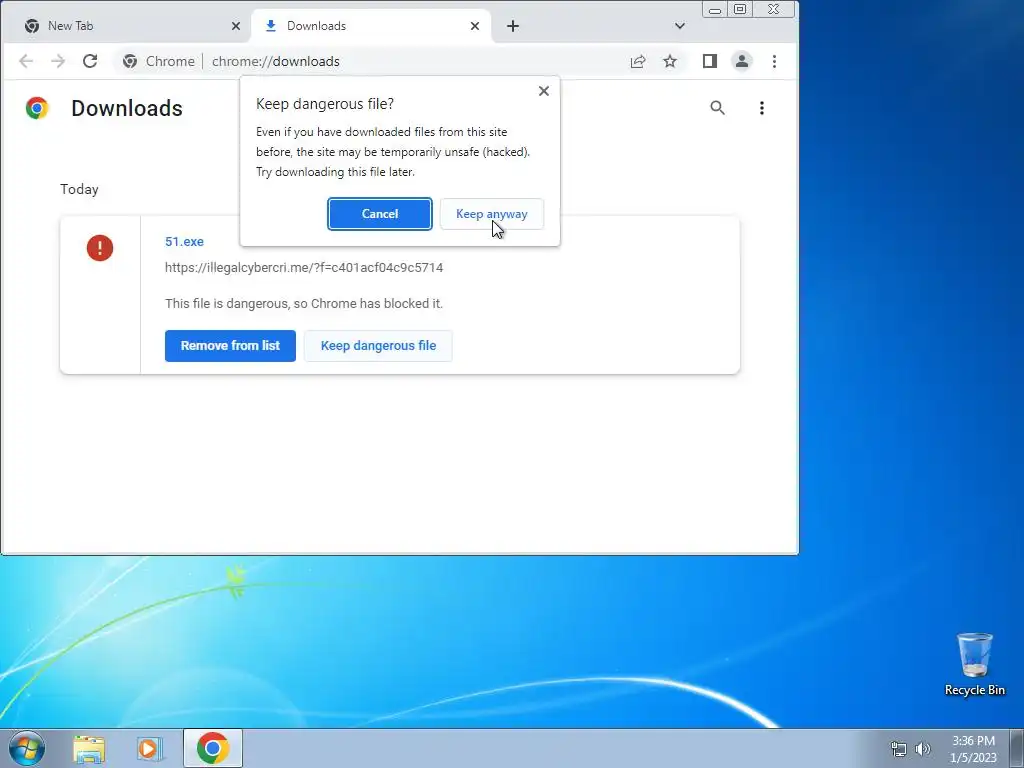Go forward with browser forward arrow
The image size is (1024, 768).
(58, 61)
